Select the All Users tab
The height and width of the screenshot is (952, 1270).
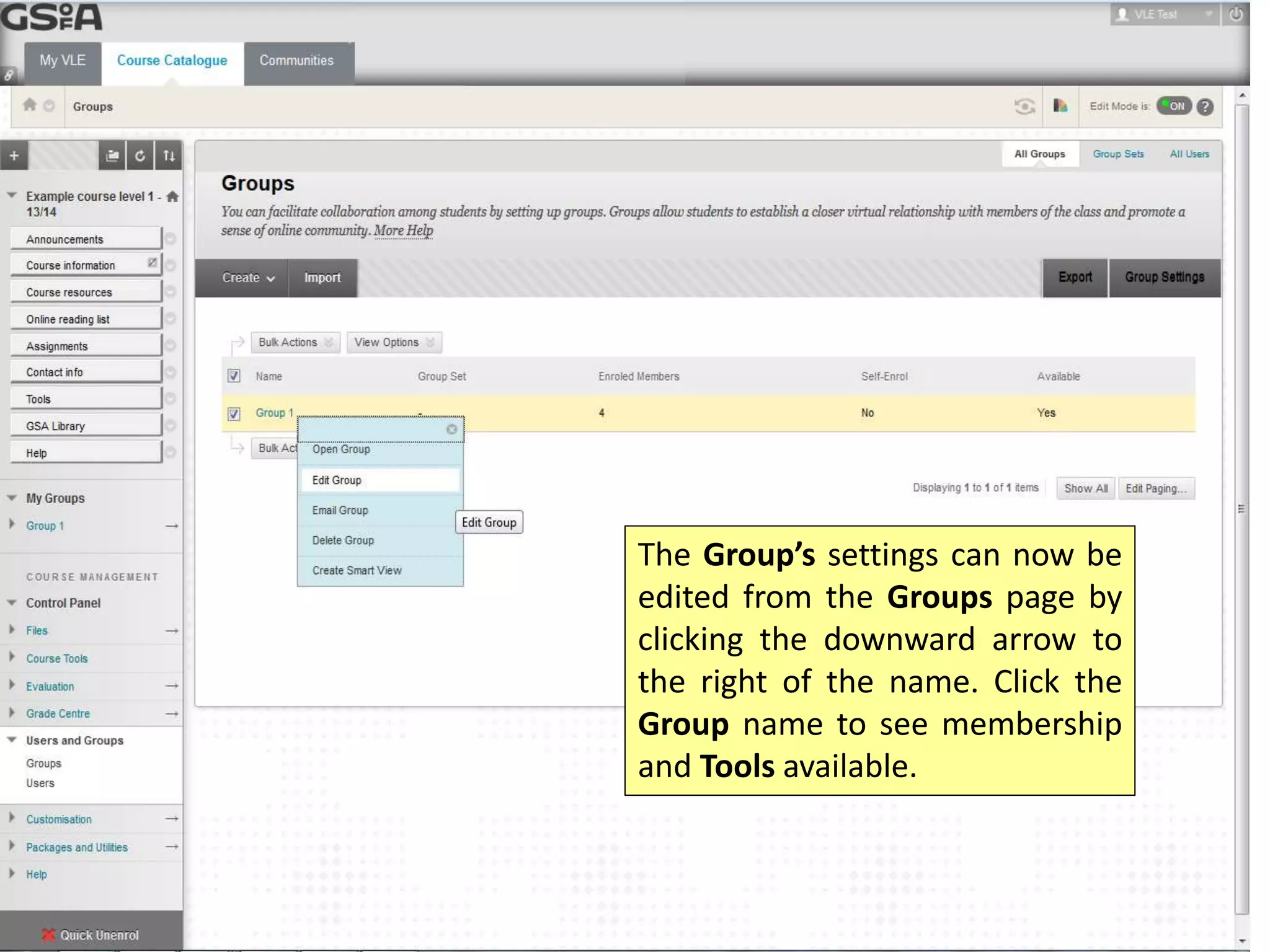1189,154
